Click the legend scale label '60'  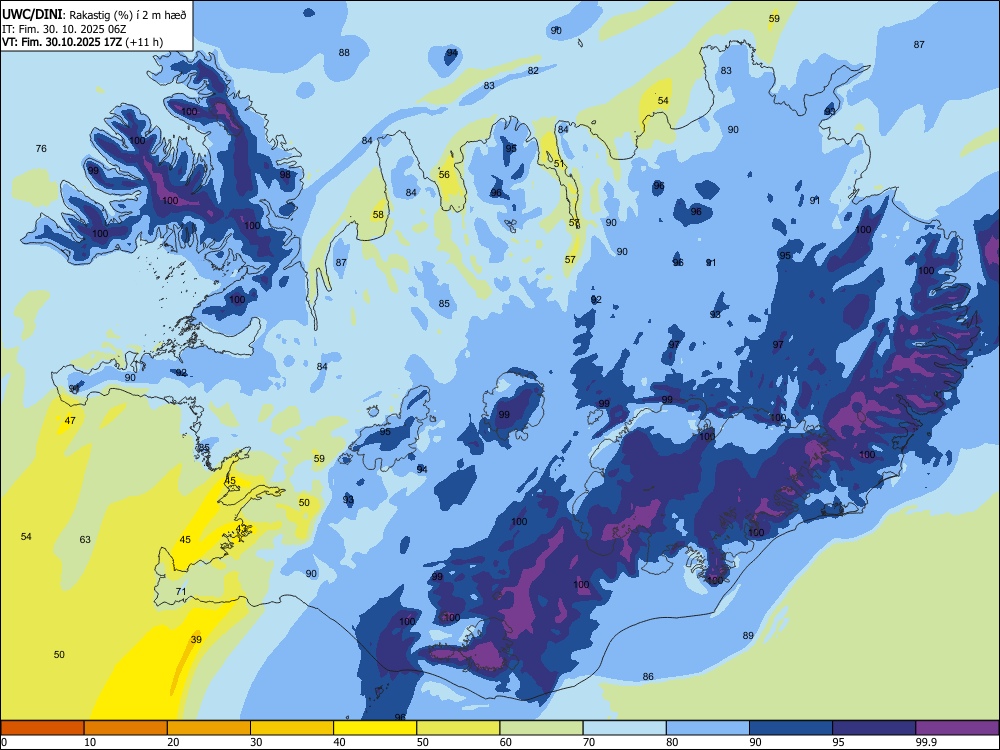pos(506,742)
